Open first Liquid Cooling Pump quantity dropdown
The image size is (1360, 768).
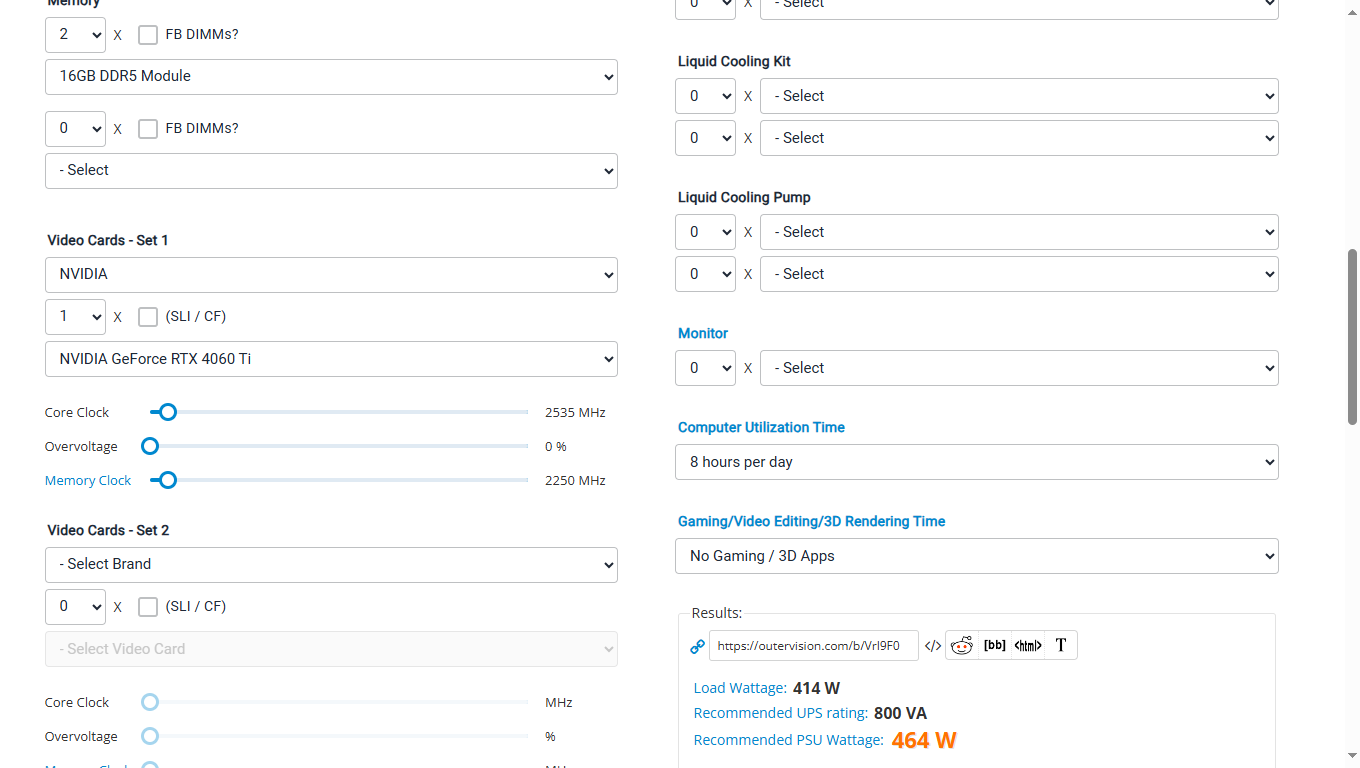click(x=705, y=233)
